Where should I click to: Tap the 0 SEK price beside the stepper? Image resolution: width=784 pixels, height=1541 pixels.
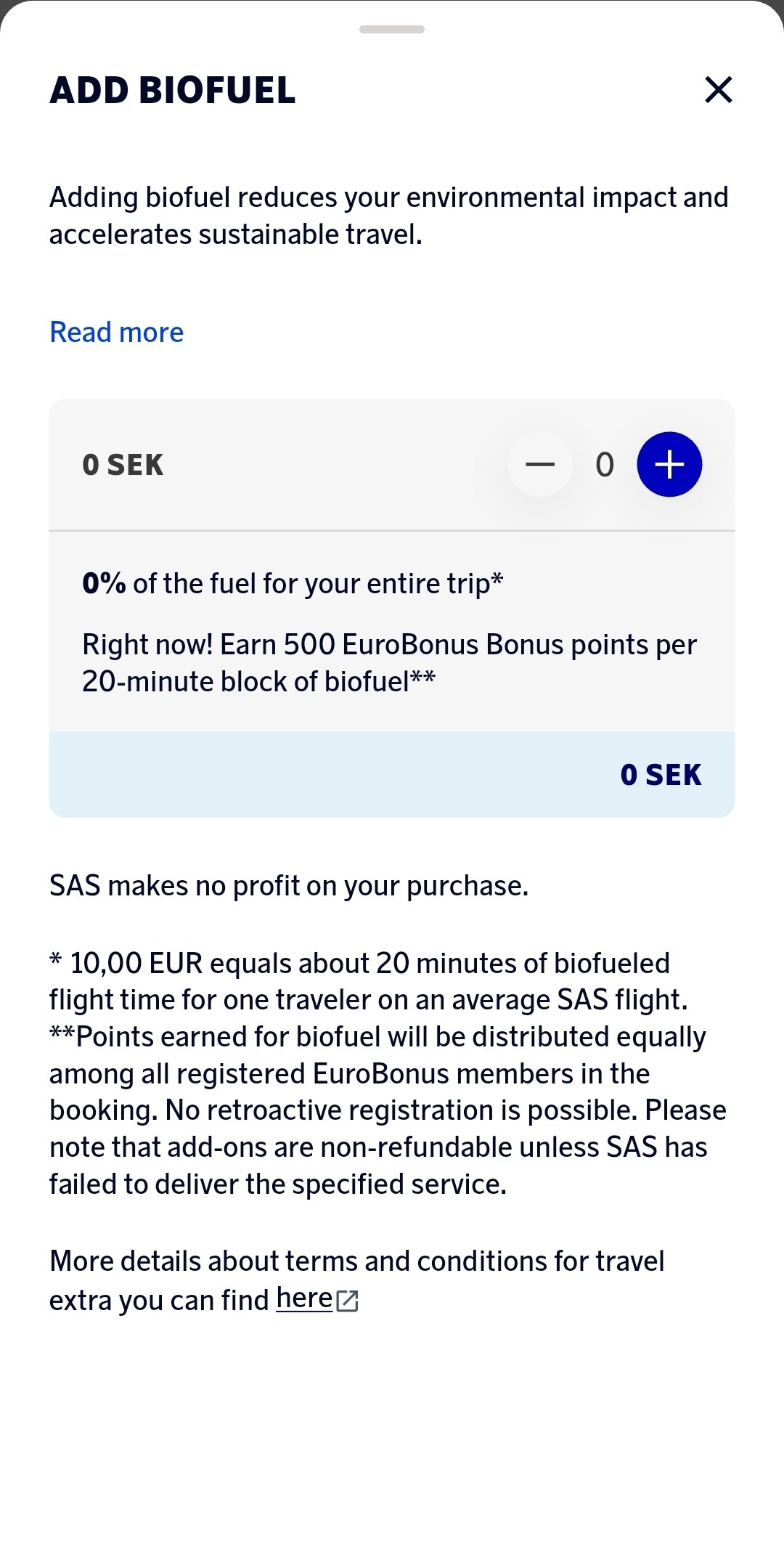click(x=123, y=465)
